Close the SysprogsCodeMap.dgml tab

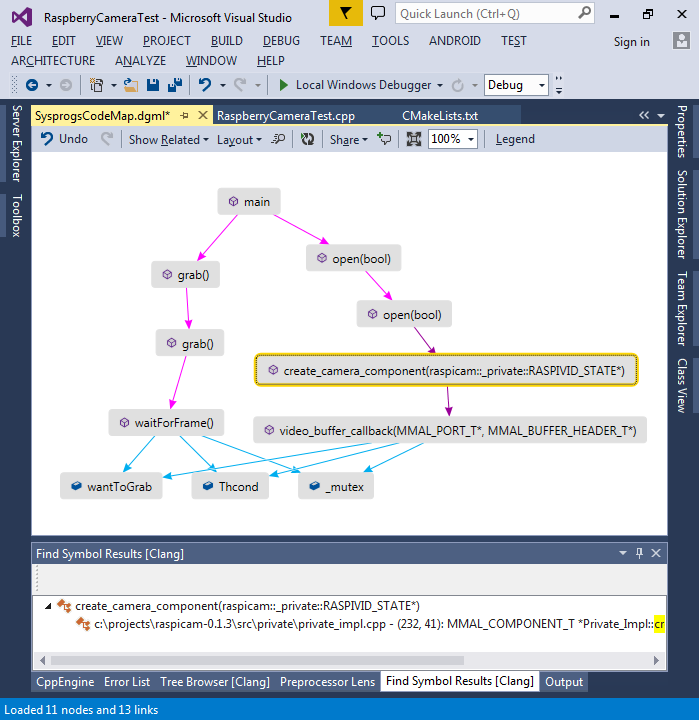point(203,115)
